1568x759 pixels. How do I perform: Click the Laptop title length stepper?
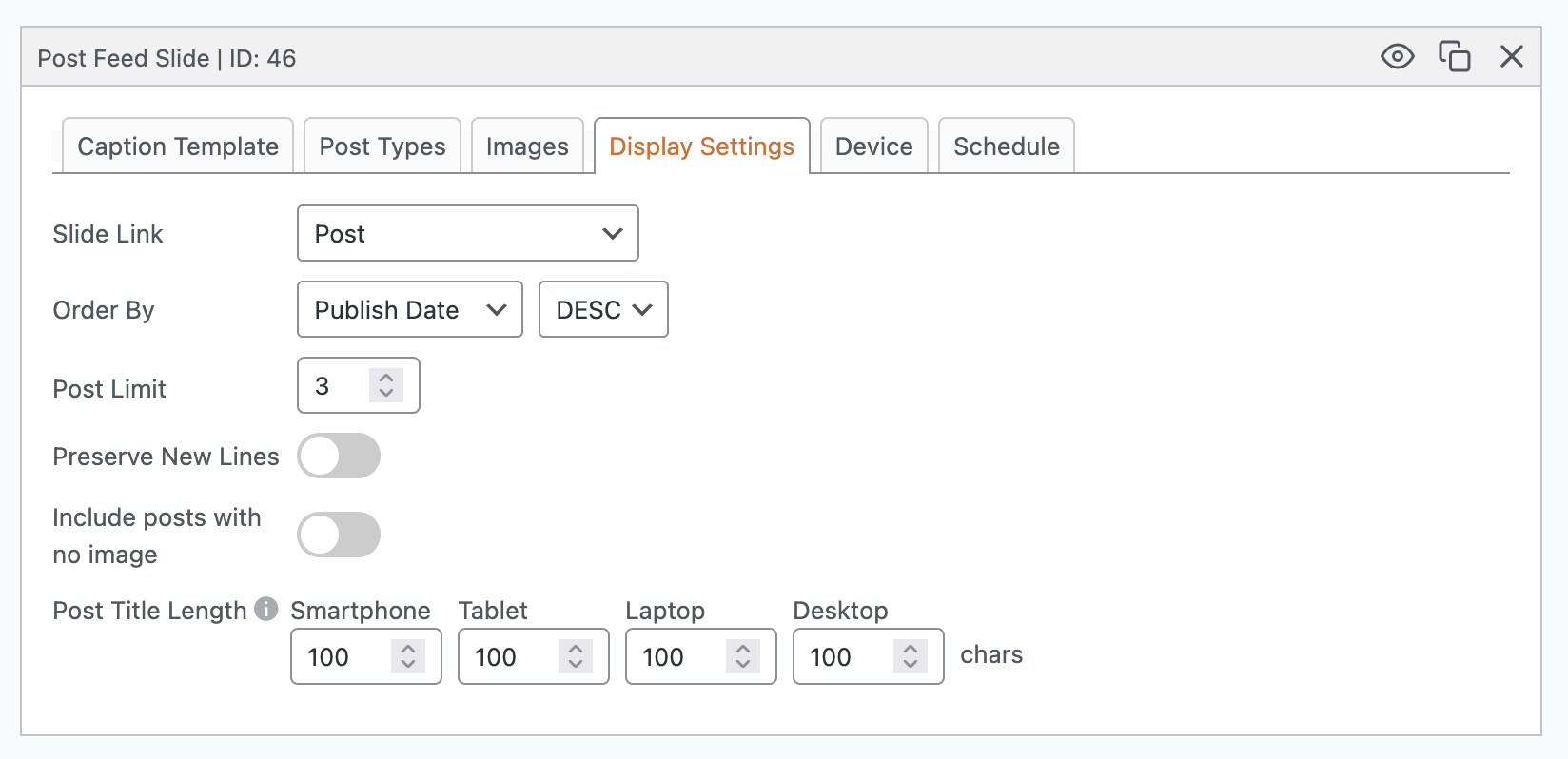tap(743, 656)
